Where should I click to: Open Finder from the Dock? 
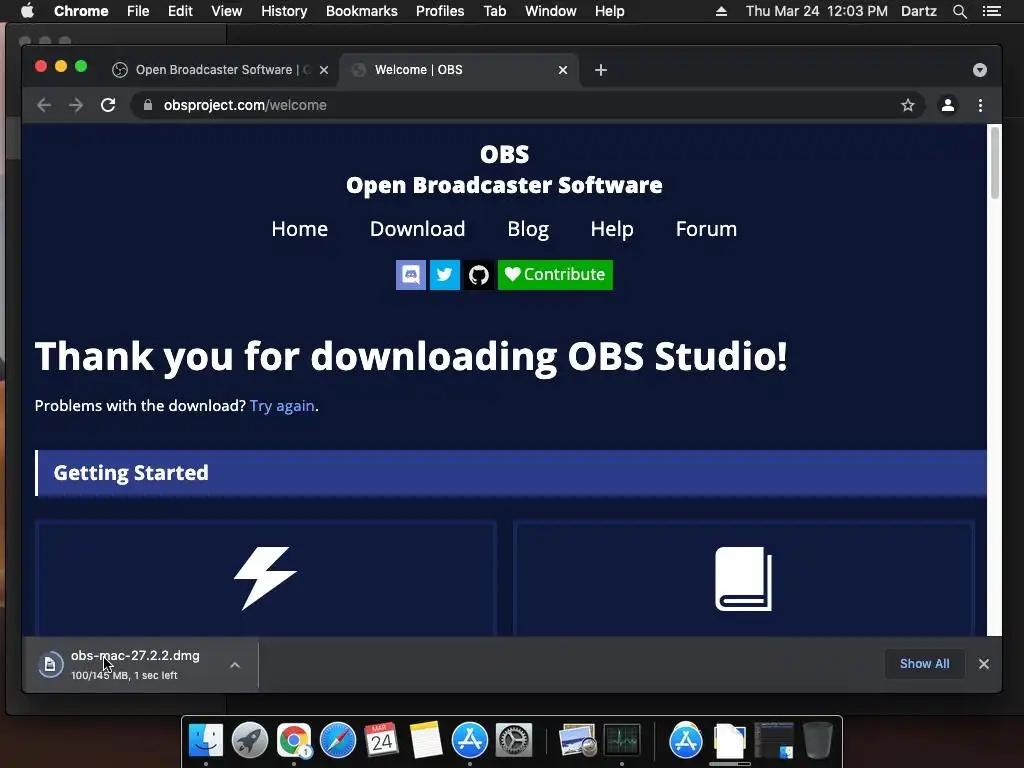coord(206,741)
